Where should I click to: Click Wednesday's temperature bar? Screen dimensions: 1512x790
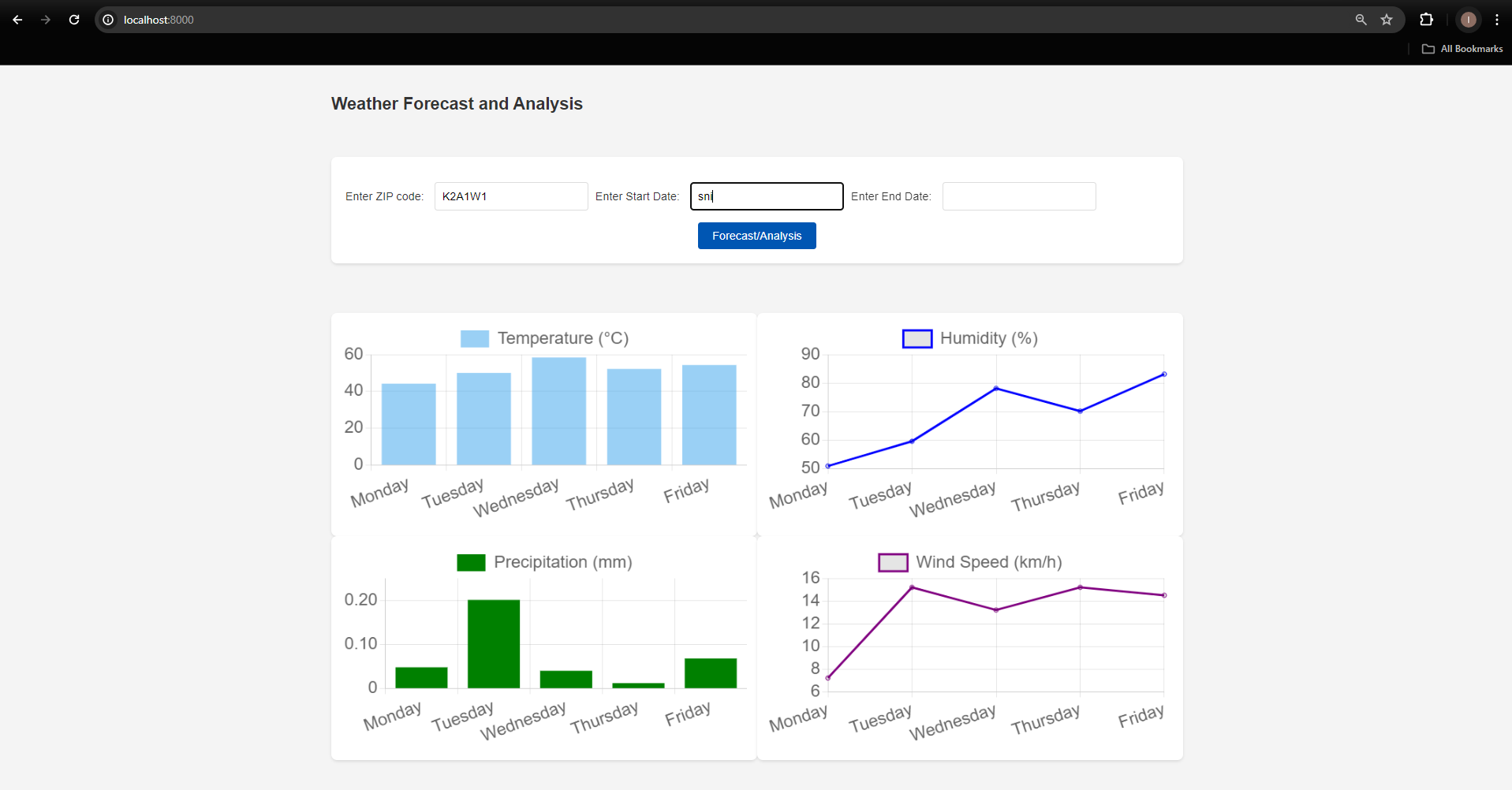tap(559, 411)
